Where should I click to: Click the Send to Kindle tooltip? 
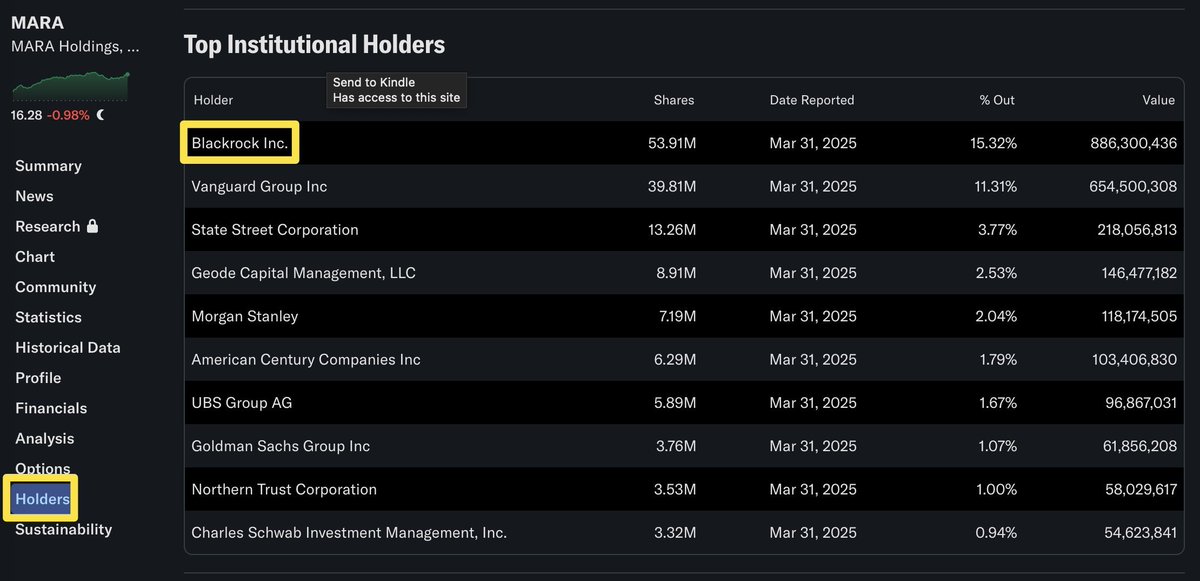(x=398, y=89)
